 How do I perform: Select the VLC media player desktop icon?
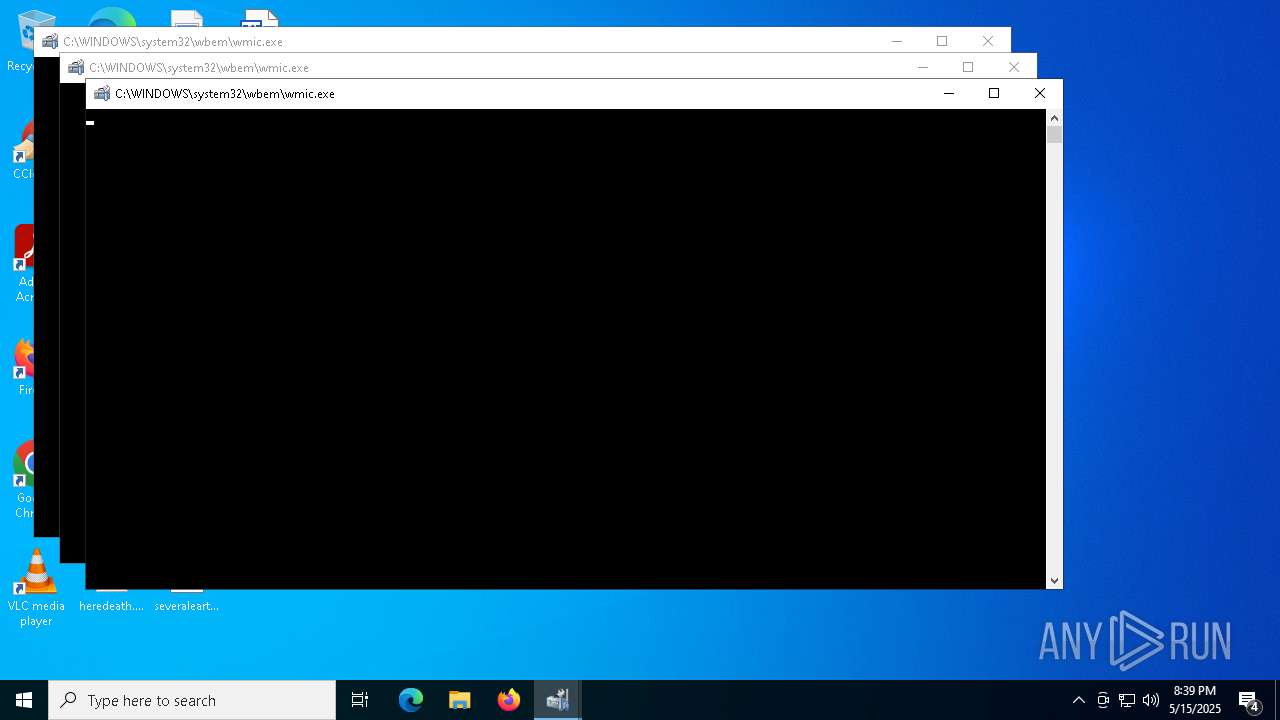(x=36, y=588)
